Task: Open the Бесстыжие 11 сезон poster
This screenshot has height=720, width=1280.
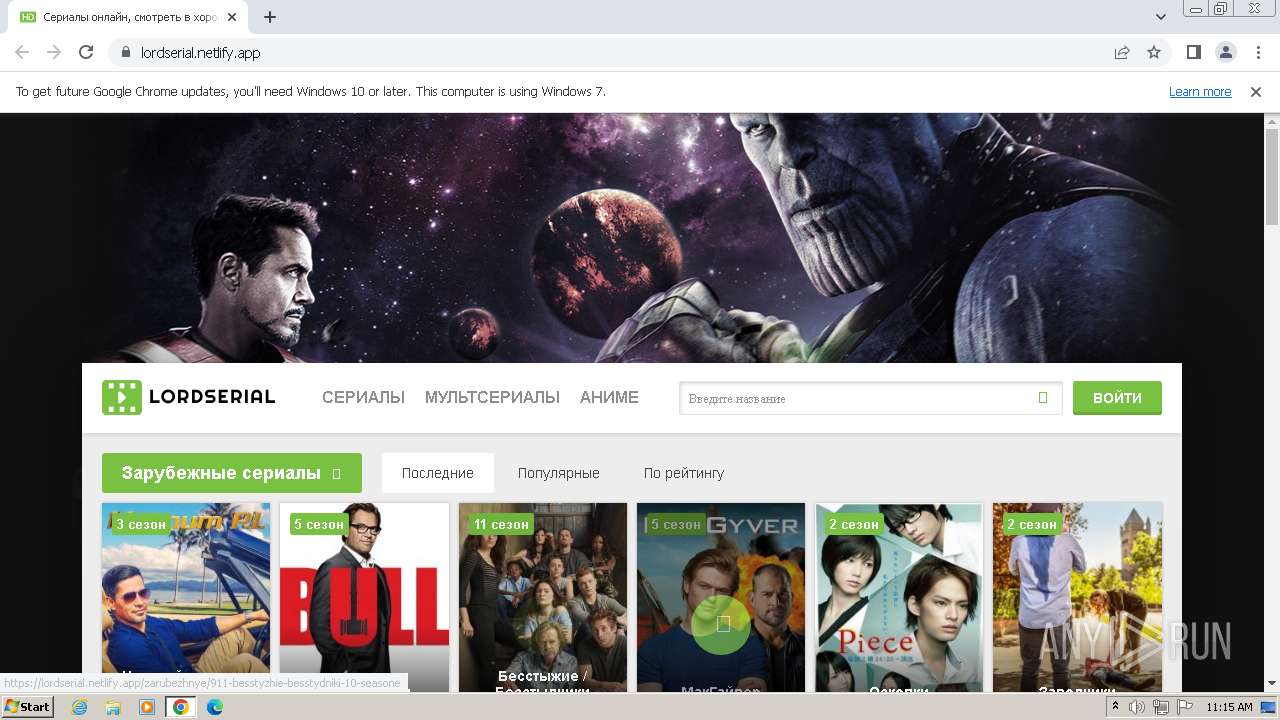Action: [543, 597]
